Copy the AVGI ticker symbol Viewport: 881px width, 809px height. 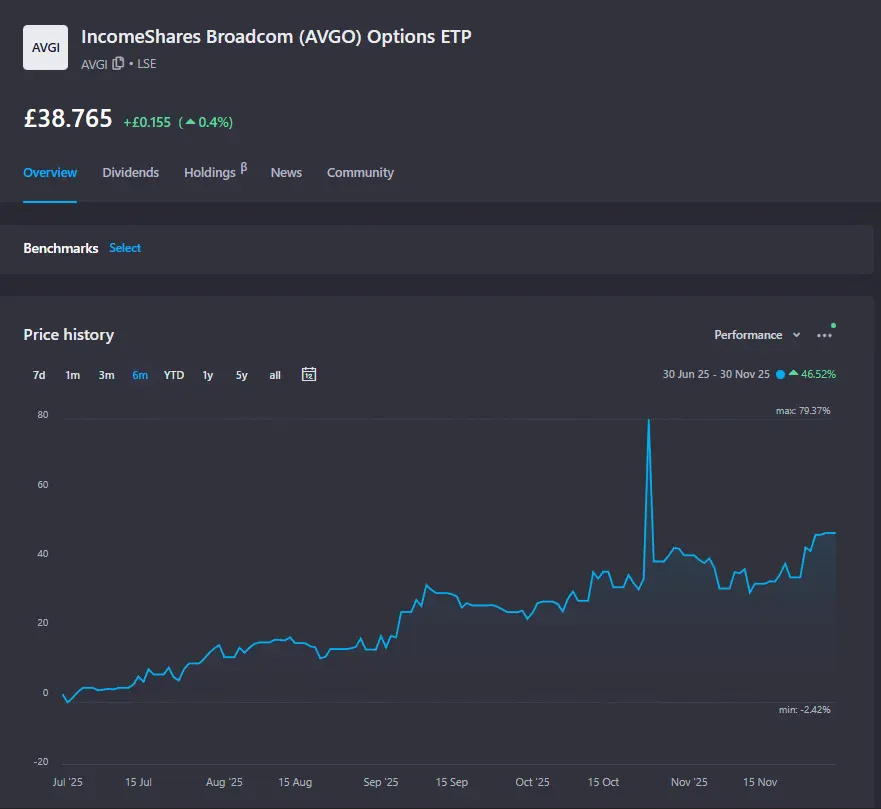118,63
